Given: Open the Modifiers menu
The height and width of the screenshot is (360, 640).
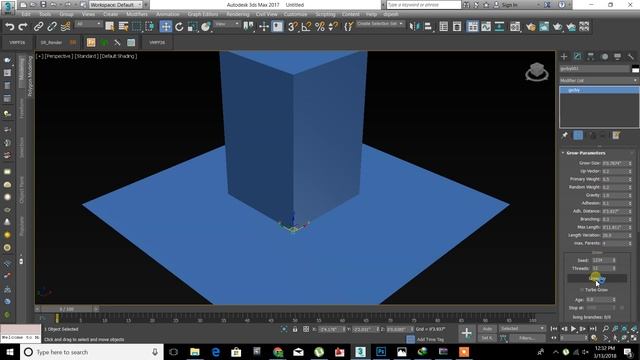Looking at the screenshot, I should (137, 14).
